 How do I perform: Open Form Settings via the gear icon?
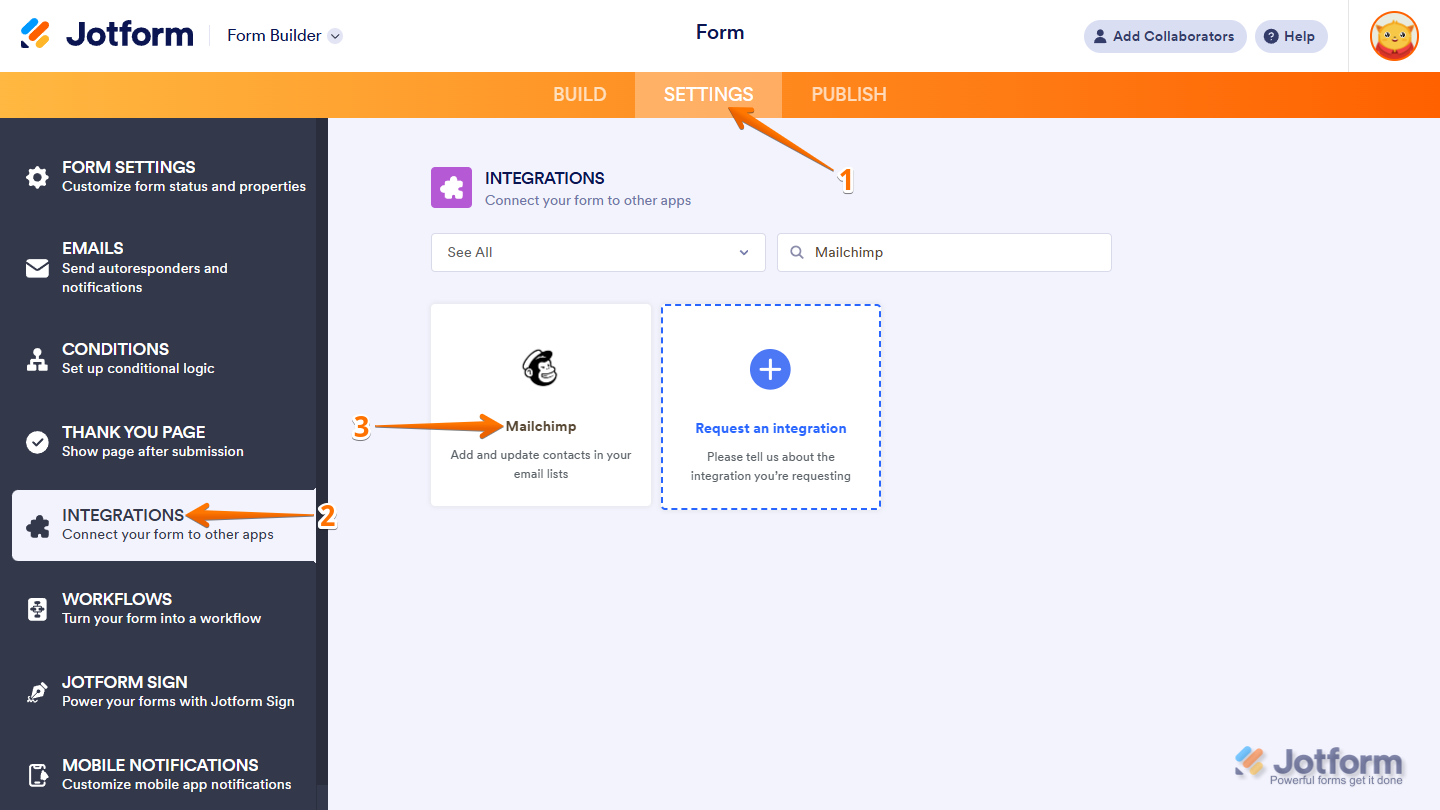tap(37, 177)
